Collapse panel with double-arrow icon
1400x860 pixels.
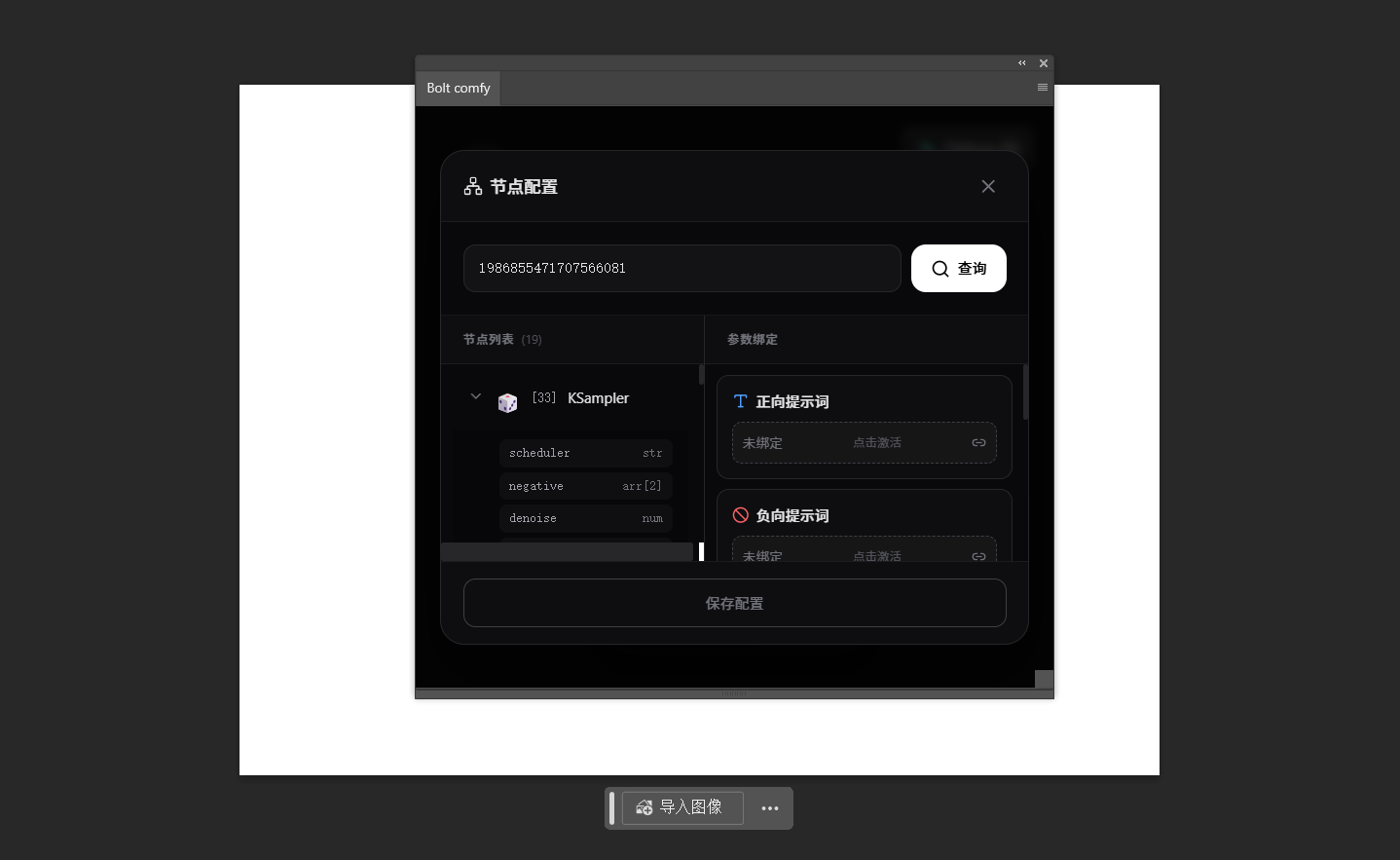pos(1022,63)
